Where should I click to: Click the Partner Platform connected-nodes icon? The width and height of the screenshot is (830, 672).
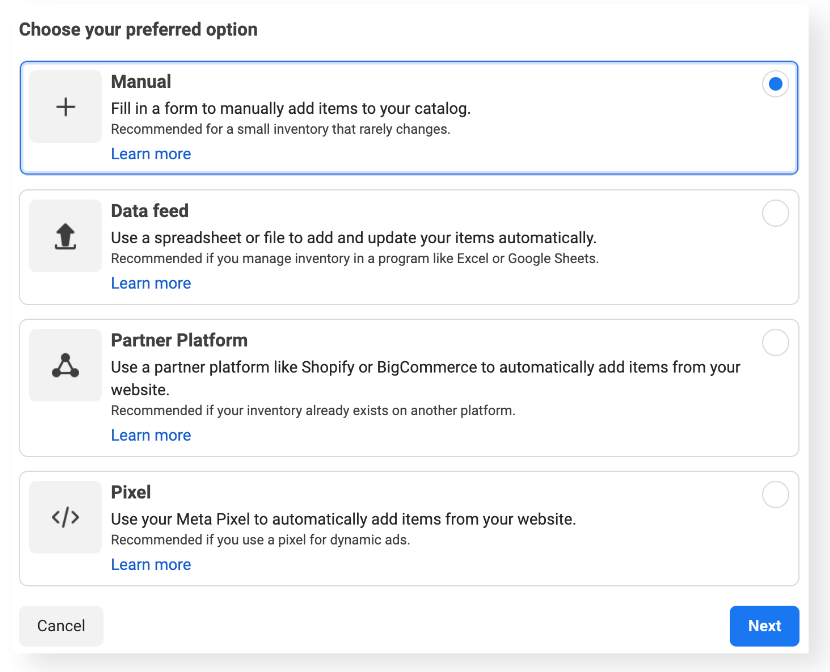click(x=66, y=366)
